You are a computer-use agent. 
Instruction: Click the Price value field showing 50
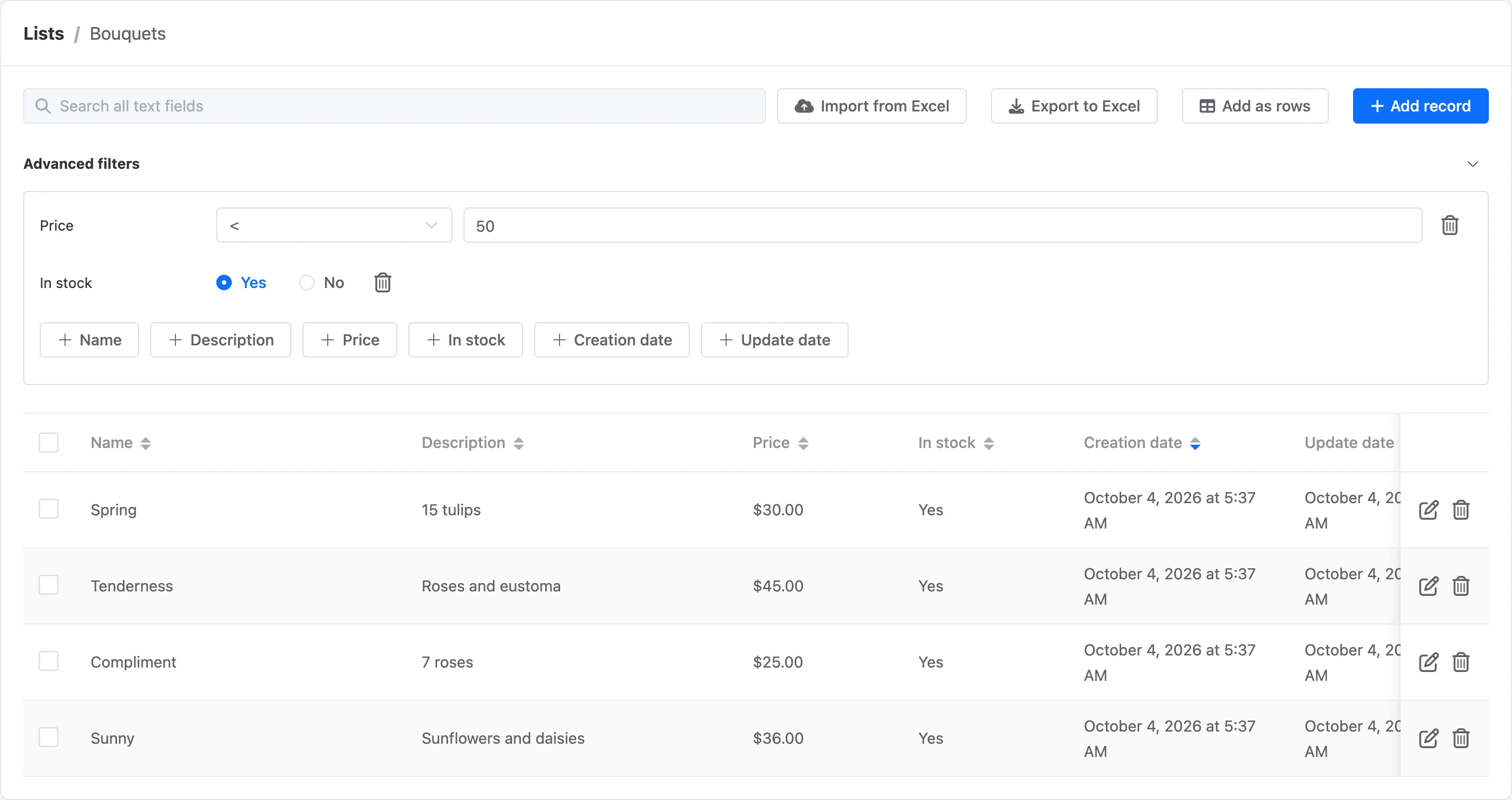point(943,226)
